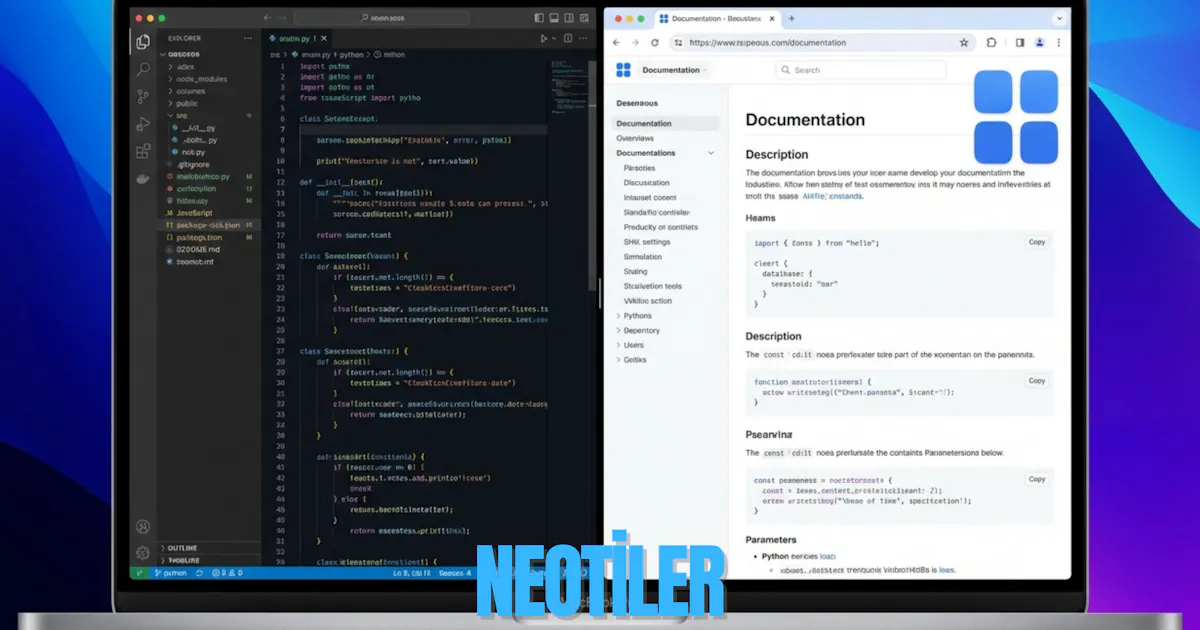The height and width of the screenshot is (630, 1200).
Task: Synchronize changes icon in the status bar
Action: tap(198, 573)
